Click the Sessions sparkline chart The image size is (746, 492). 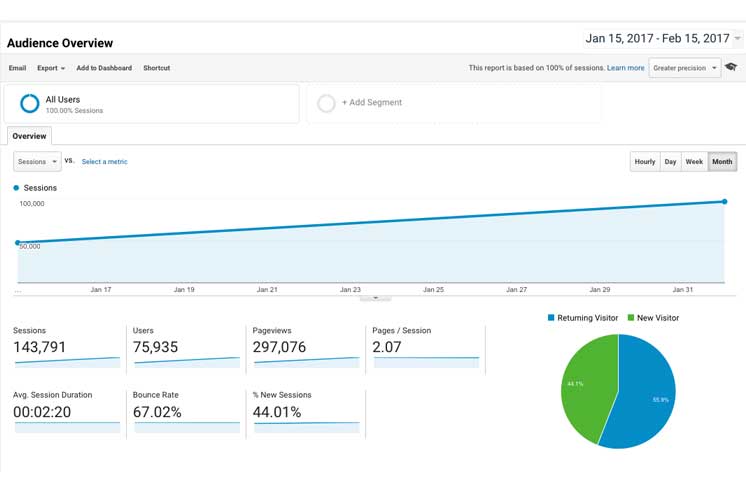(x=66, y=362)
